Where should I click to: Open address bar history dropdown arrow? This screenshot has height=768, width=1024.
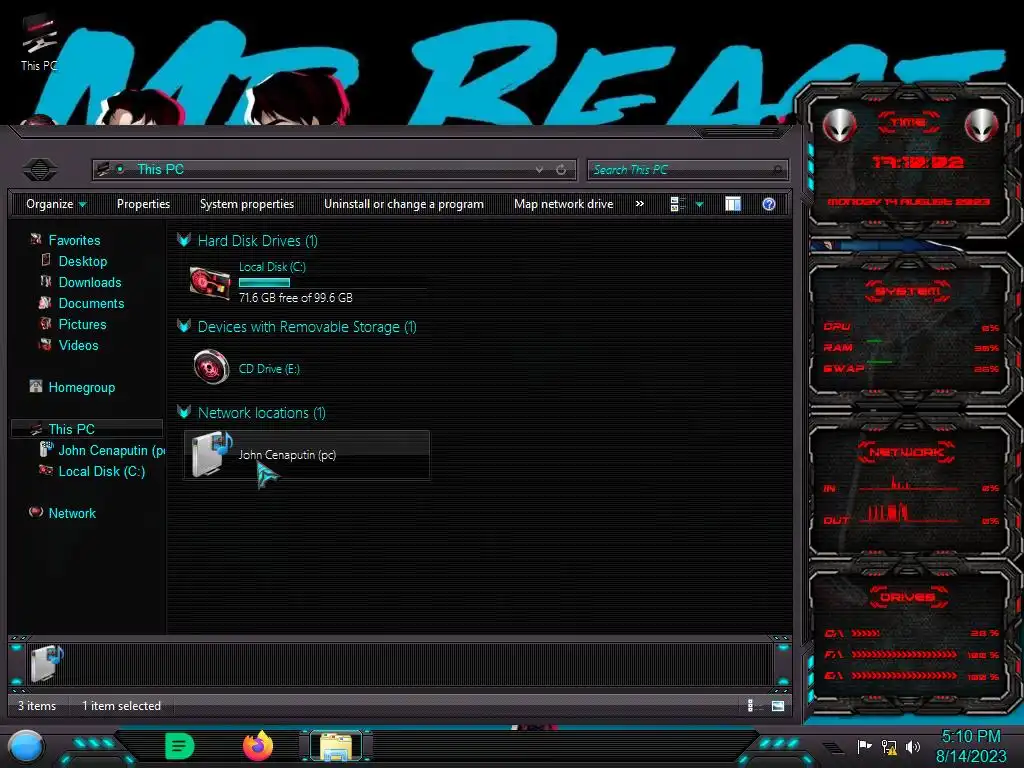(x=539, y=170)
